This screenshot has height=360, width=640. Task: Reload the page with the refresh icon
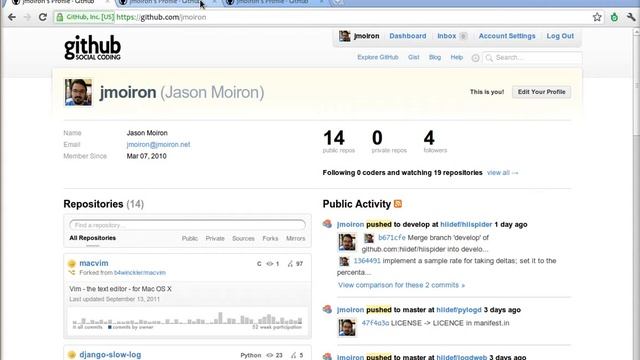pos(42,17)
